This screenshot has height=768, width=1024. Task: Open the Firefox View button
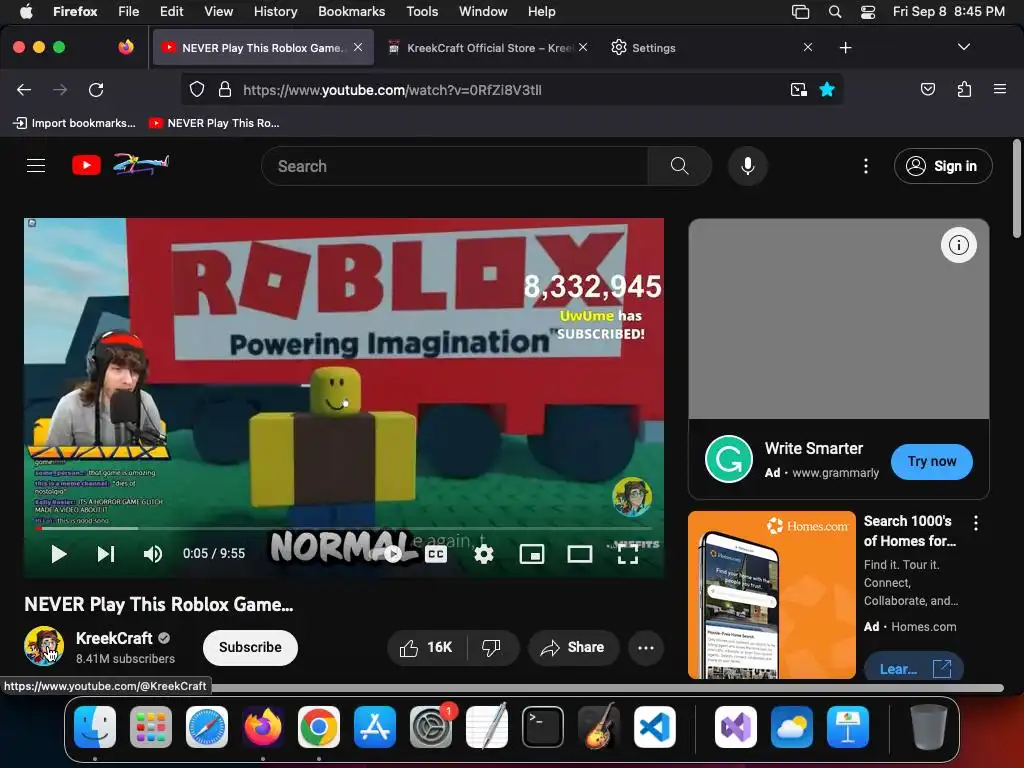point(126,47)
